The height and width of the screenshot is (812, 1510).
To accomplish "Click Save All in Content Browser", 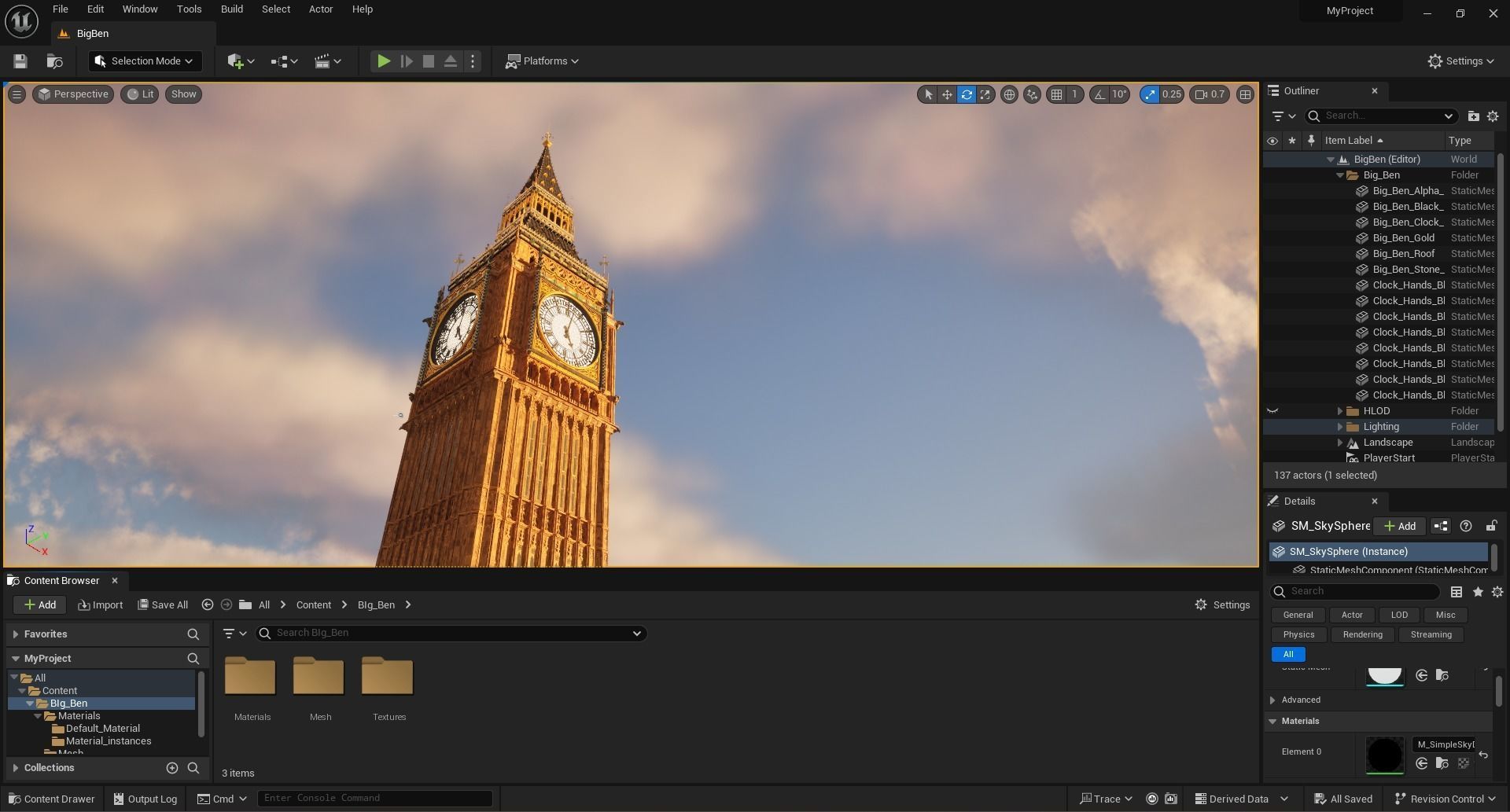I will [x=163, y=605].
